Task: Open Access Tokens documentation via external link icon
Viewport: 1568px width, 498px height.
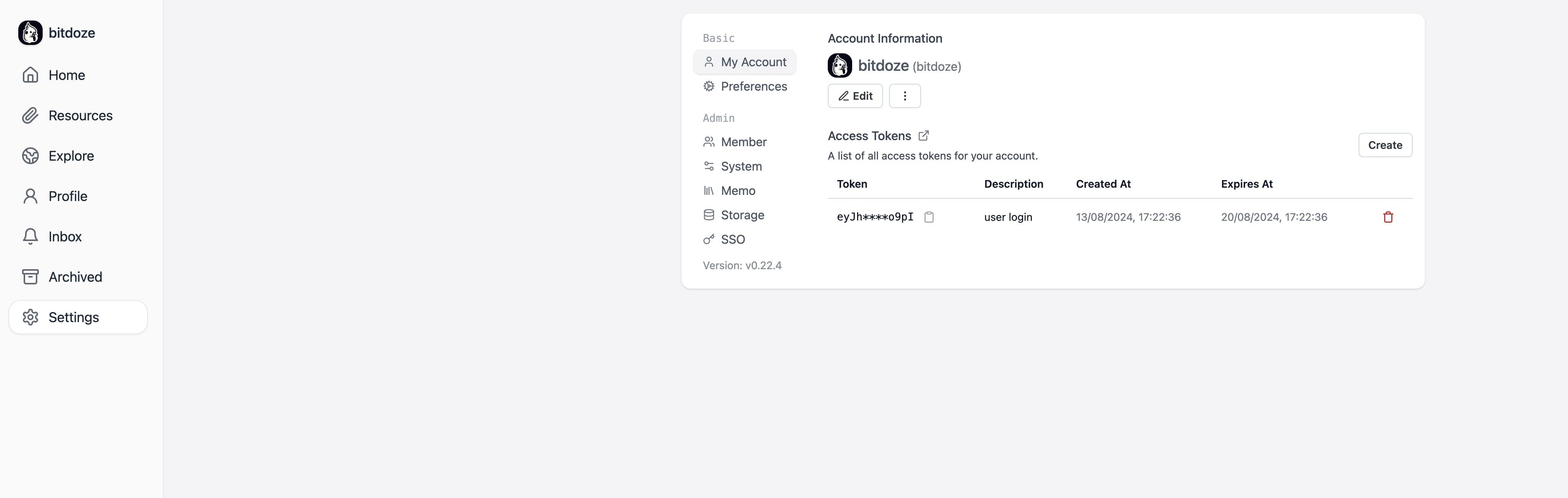Action: tap(923, 135)
